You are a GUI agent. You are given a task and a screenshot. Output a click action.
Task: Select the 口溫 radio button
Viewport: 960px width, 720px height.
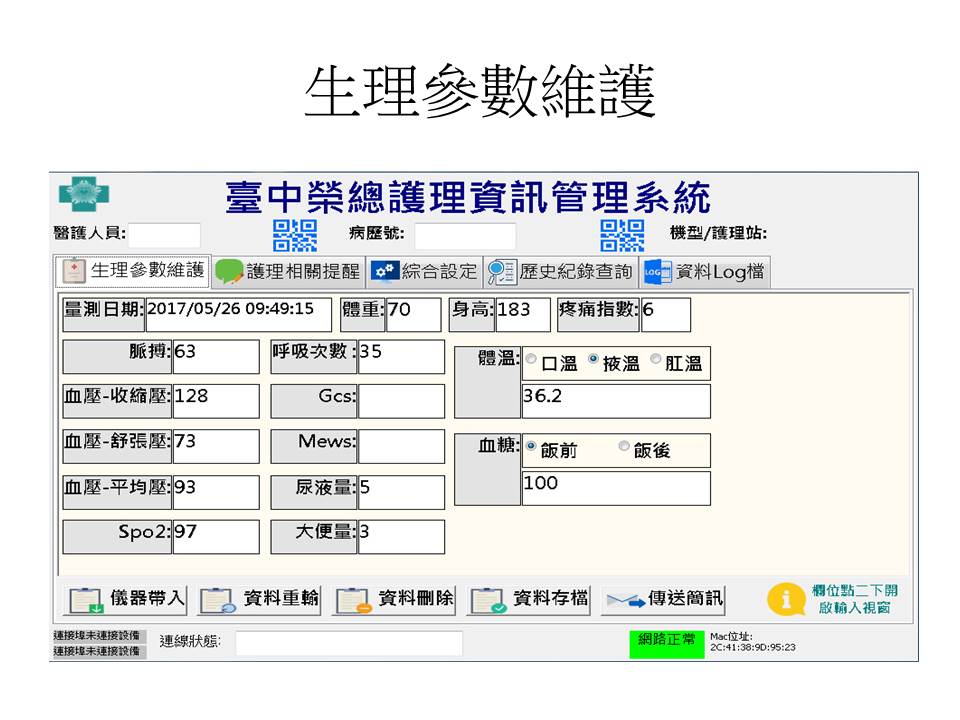click(531, 359)
